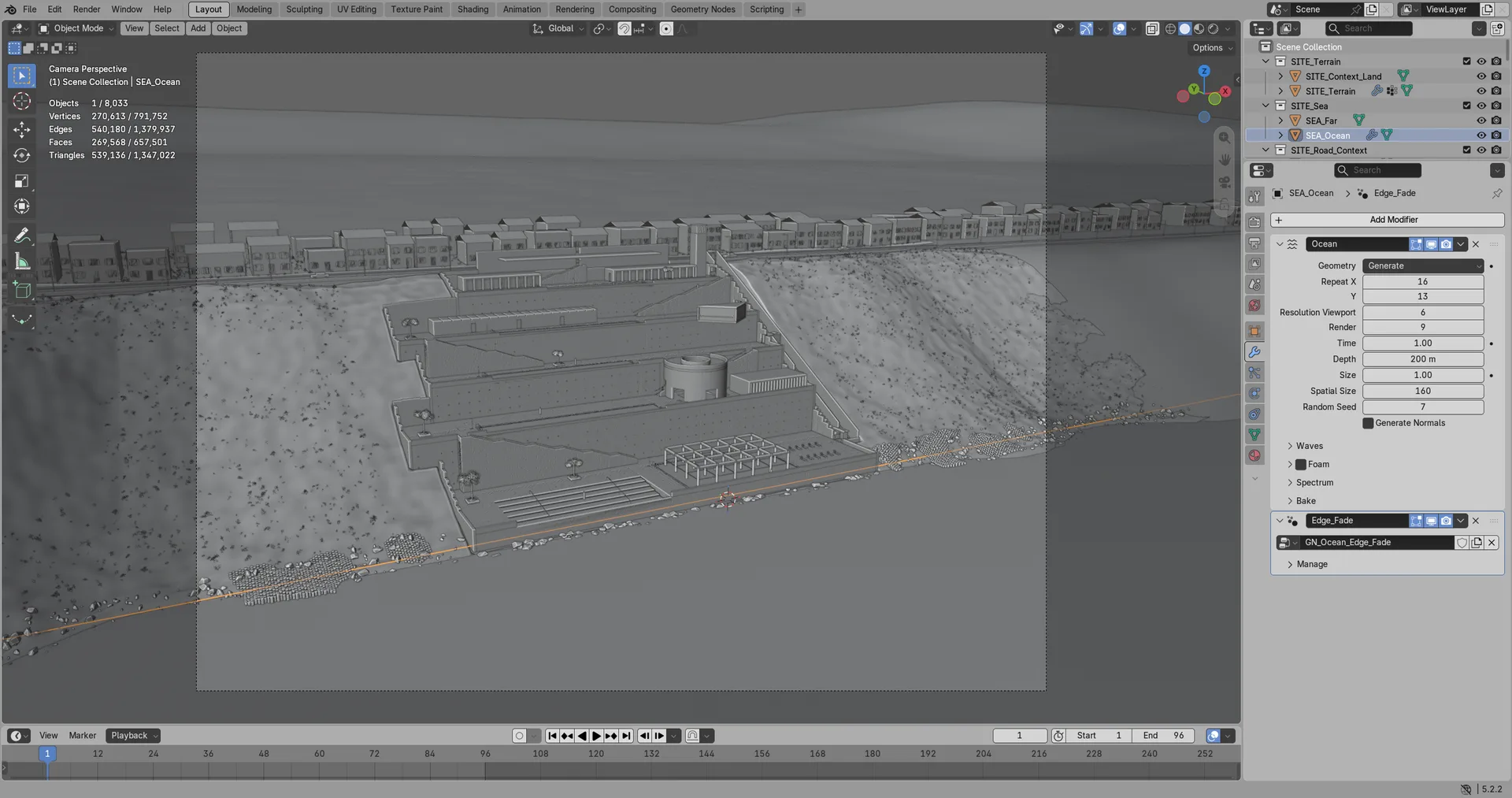This screenshot has height=798, width=1512.
Task: Exclude the SITE_Sea collection from view layer
Action: point(1466,106)
